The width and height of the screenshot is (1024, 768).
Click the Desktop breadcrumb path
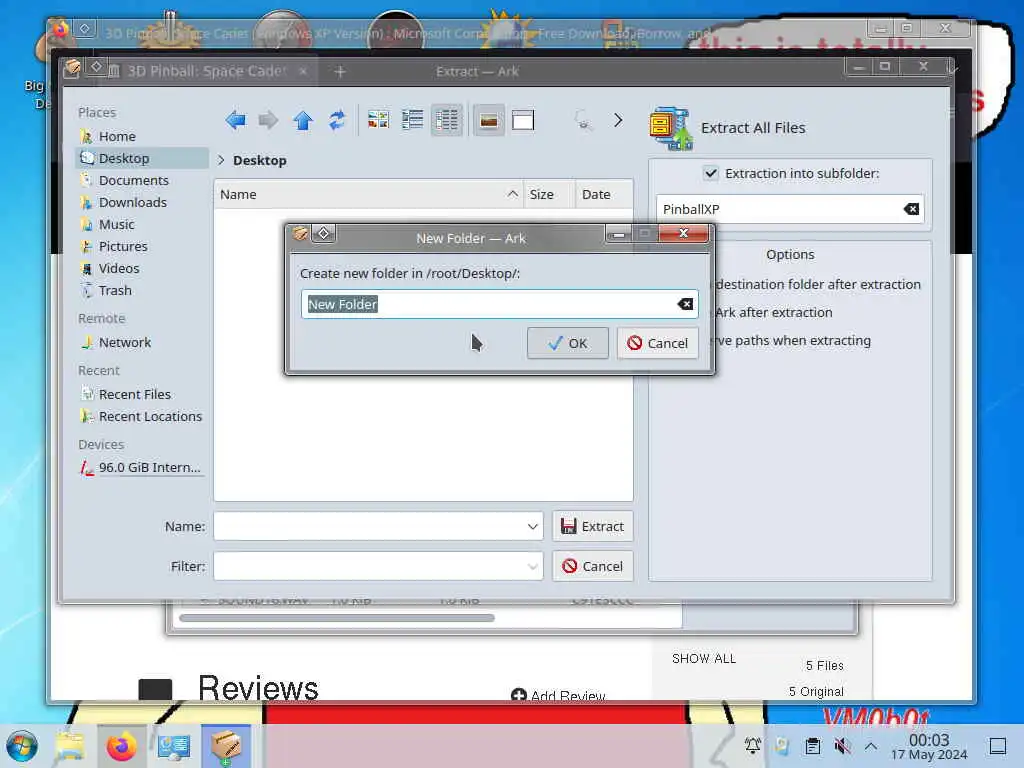click(x=259, y=161)
